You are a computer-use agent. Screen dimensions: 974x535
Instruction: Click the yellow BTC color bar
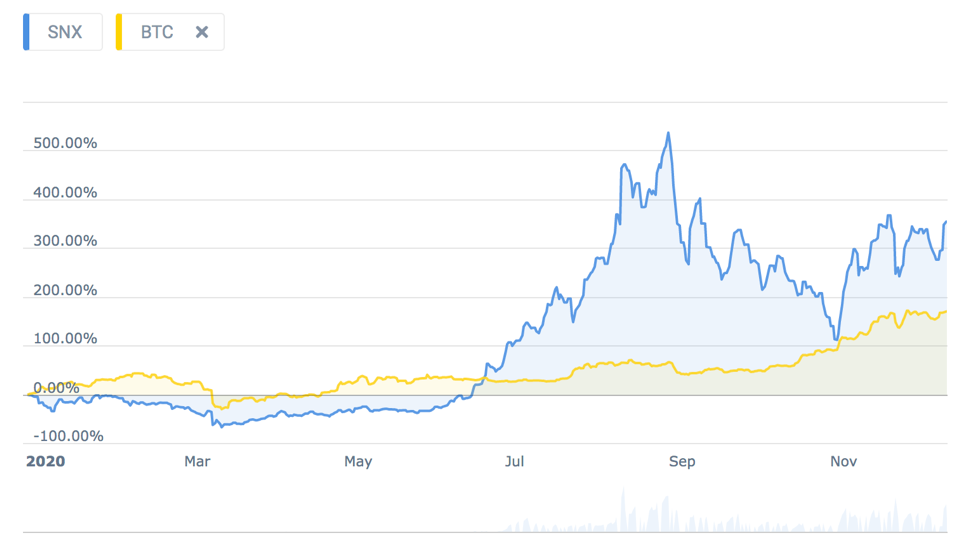tap(119, 32)
